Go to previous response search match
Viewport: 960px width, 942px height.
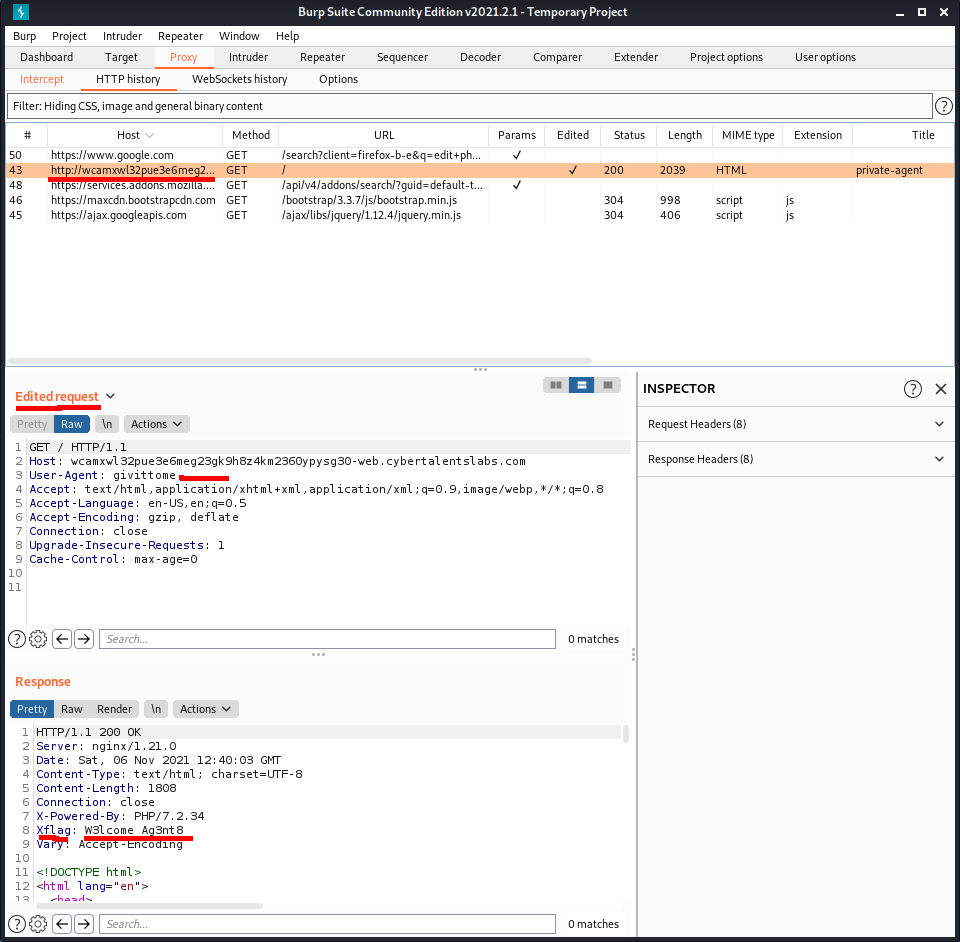pyautogui.click(x=62, y=924)
